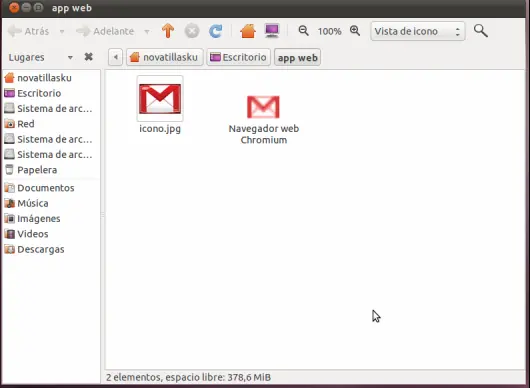
Task: Select novatillasku in the path bar
Action: coord(165,57)
